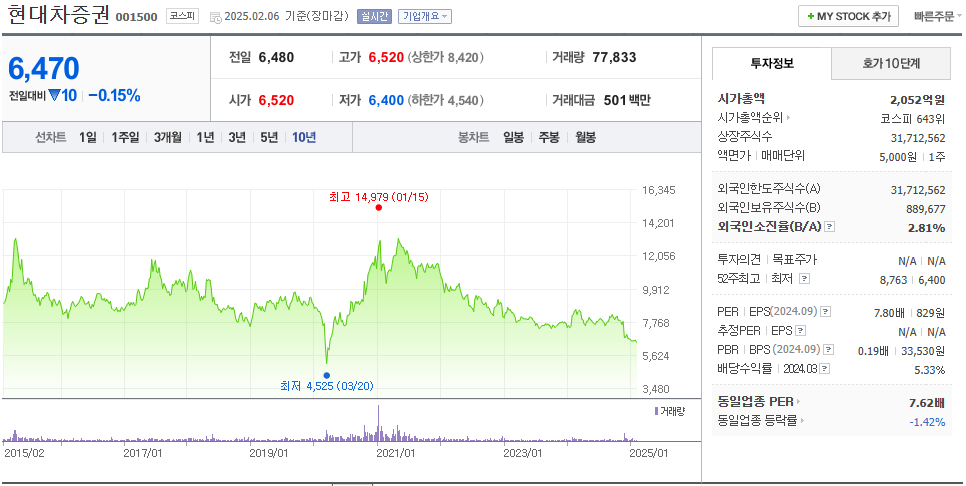
Task: Click the MY STOCK 추가 button
Action: (848, 17)
